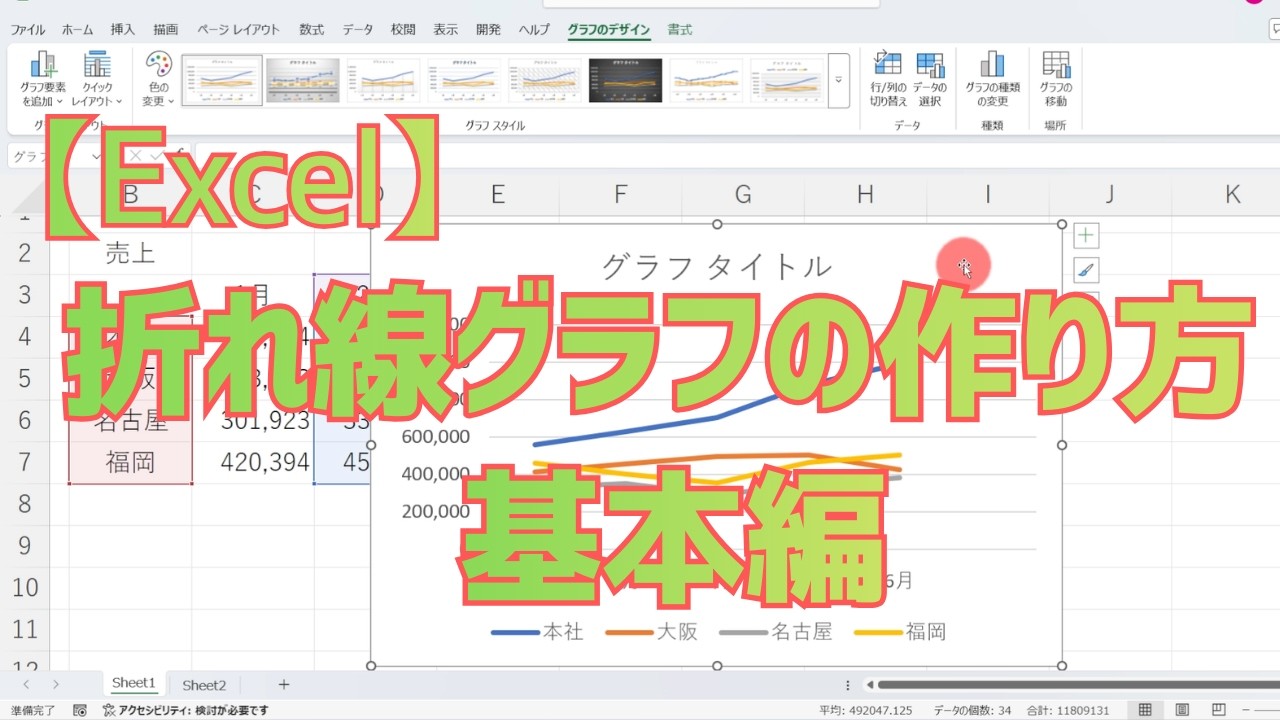Screen dimensions: 1280x720
Task: Select cell containing 福岡
Action: click(131, 462)
